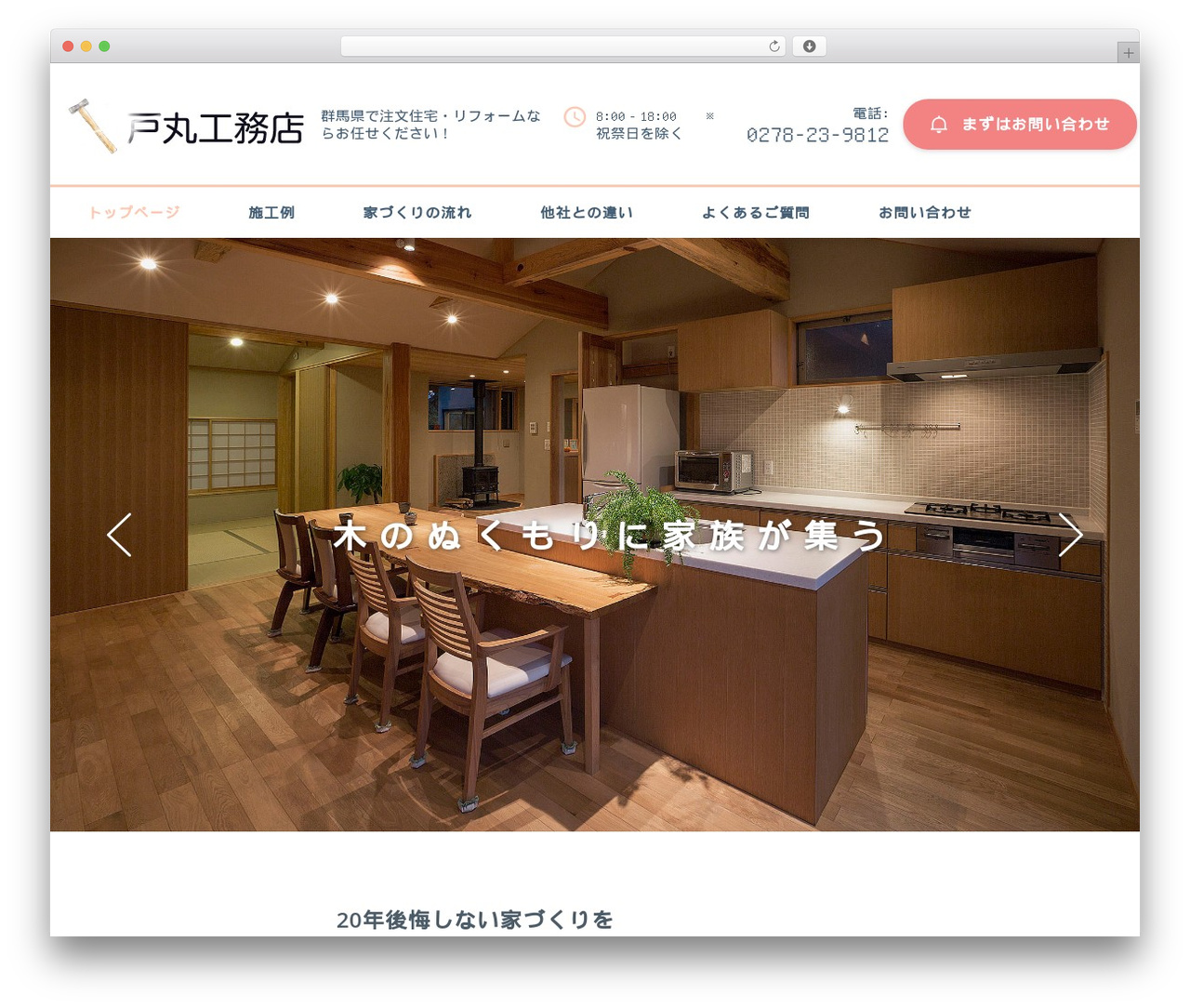Click the 群馬県で注文住宅 tagline text
This screenshot has width=1190, height=1008.
tap(430, 125)
